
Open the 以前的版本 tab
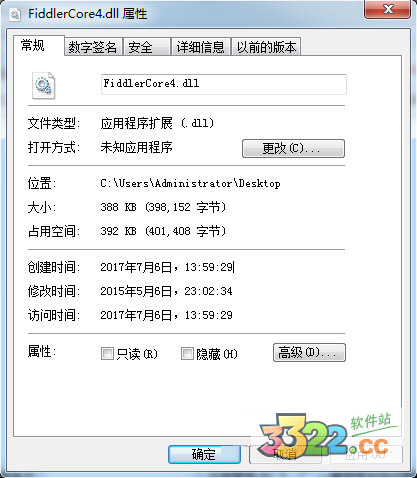[x=266, y=47]
